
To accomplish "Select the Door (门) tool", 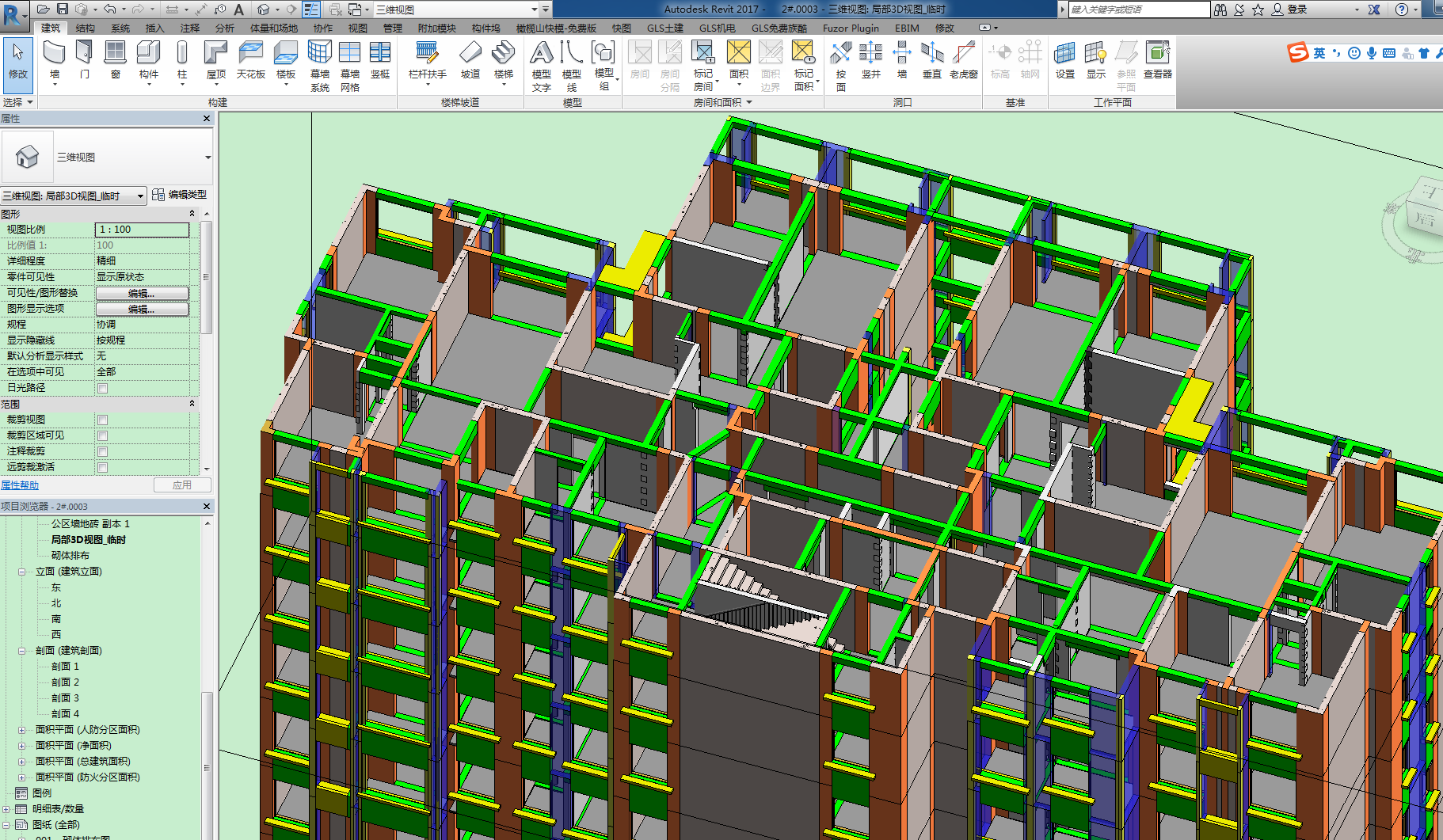I will click(85, 60).
